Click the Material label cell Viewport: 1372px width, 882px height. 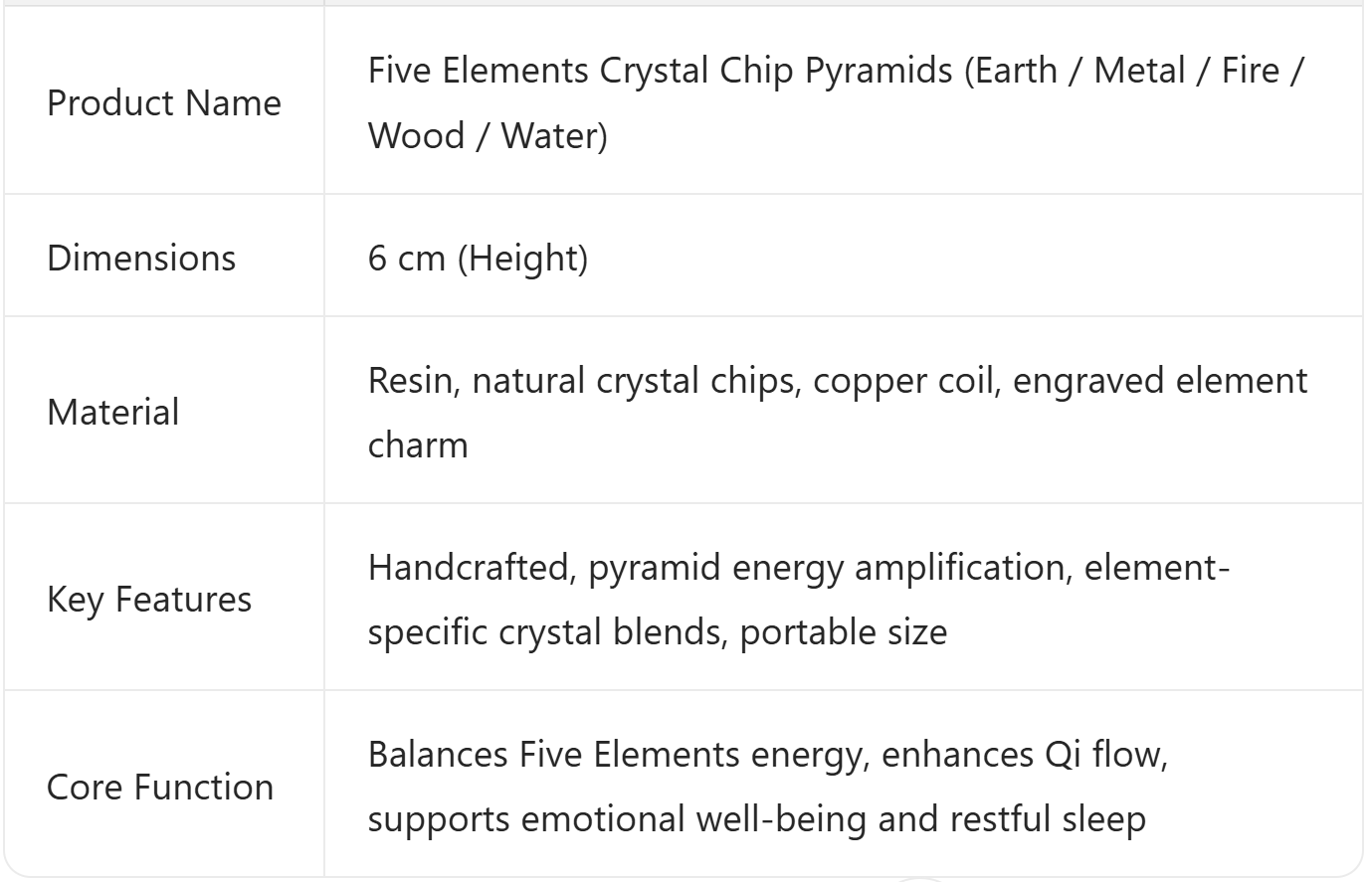113,413
